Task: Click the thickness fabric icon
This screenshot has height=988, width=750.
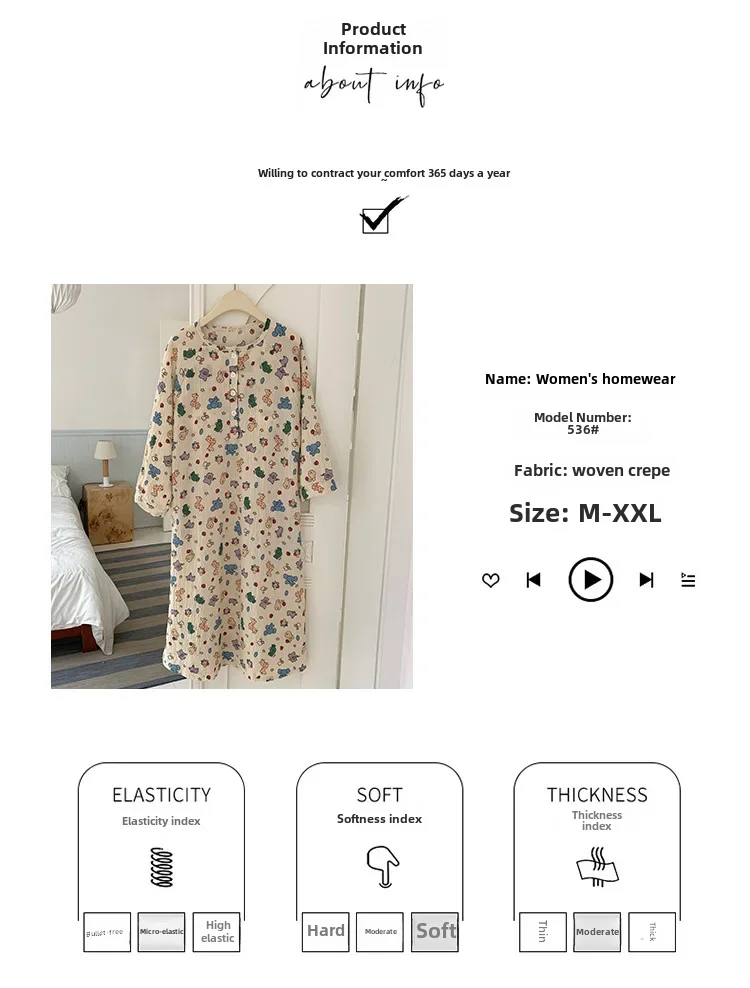Action: pos(598,867)
